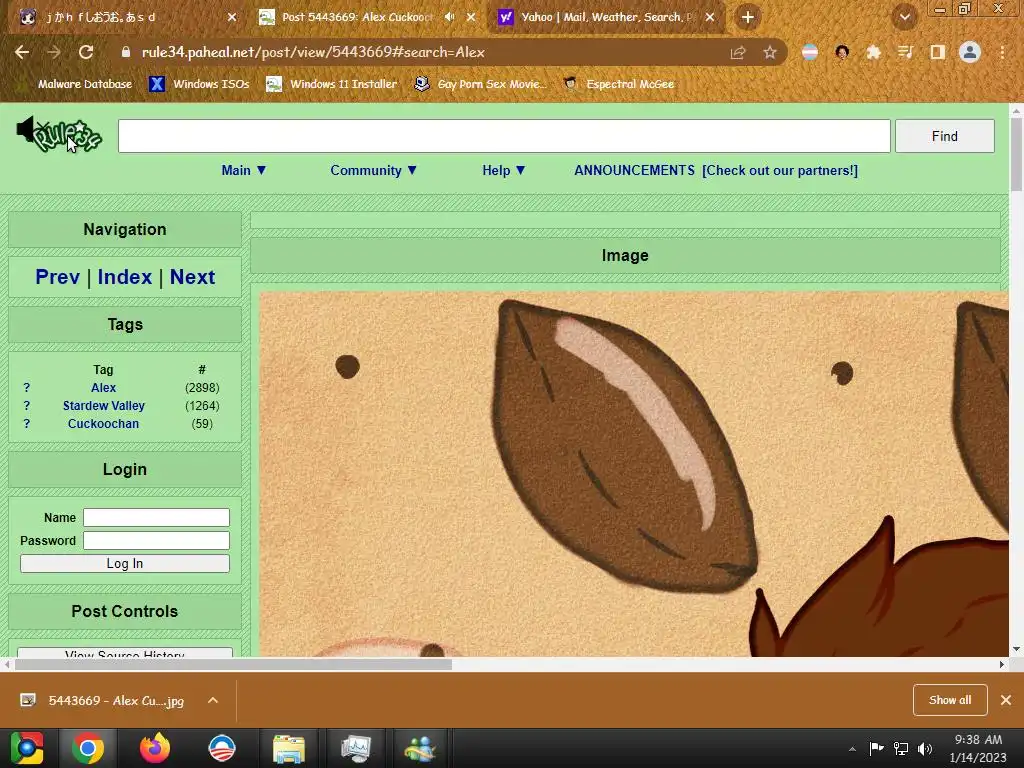Screen dimensions: 1024x768
Task: Click the browser forward arrow
Action: [54, 52]
